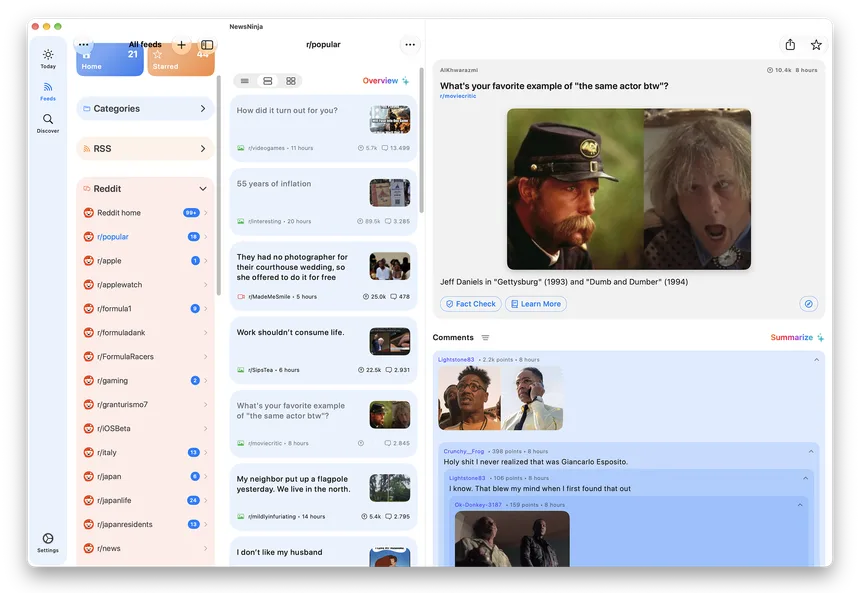Viewport: 860px width, 593px height.
Task: Open the Discover search icon
Action: [48, 123]
